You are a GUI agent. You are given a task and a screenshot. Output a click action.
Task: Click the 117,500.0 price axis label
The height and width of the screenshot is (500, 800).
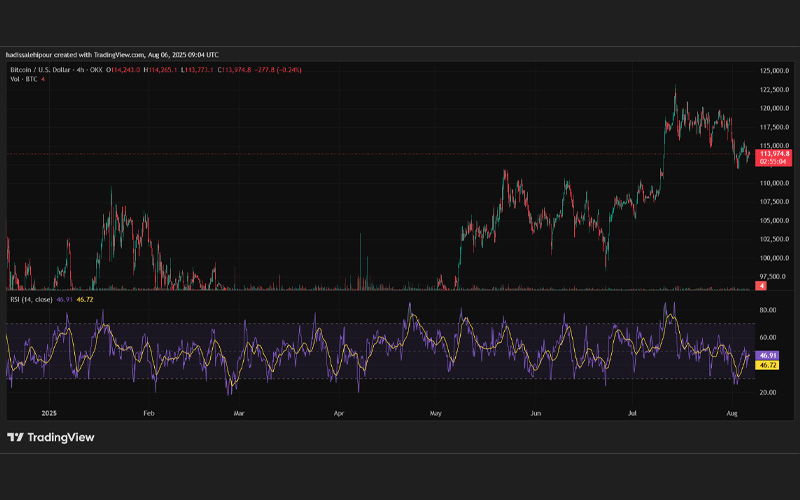coord(774,127)
